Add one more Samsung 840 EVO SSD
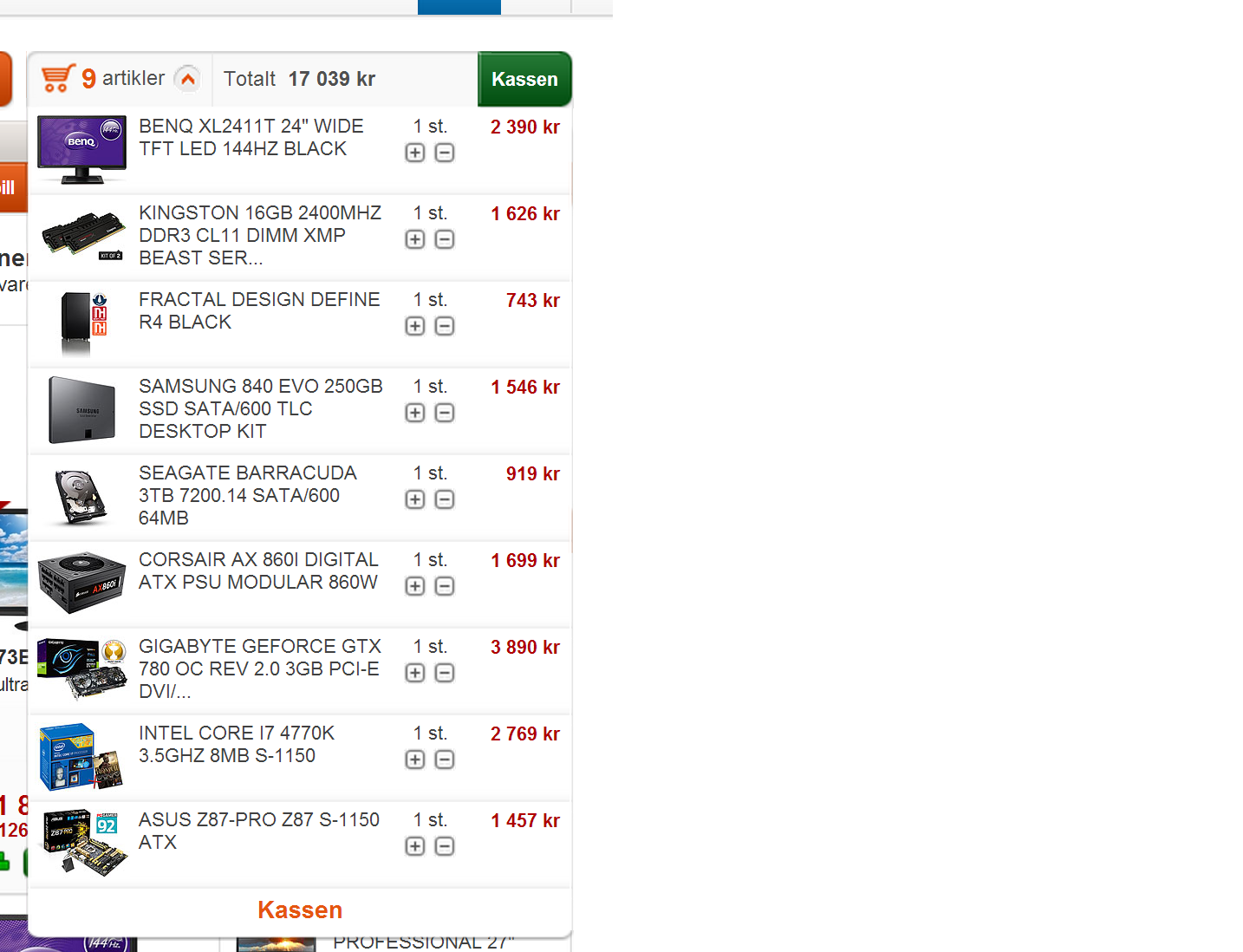Viewport: 1243px width, 952px height. [415, 413]
